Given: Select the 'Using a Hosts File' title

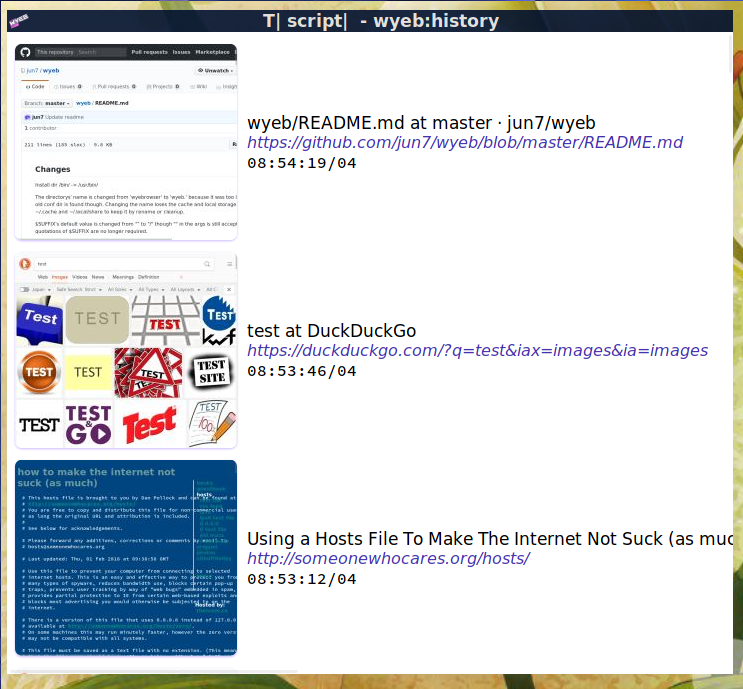Looking at the screenshot, I should [x=489, y=539].
